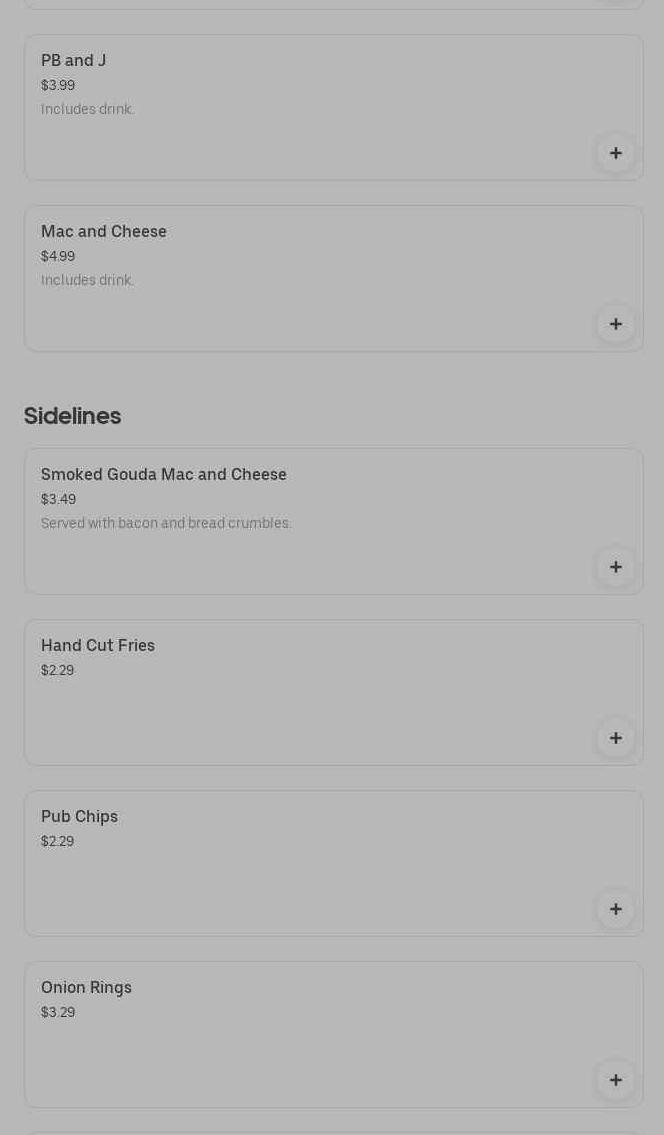Click "Served with bacon and bread crumbles" description

pos(166,524)
